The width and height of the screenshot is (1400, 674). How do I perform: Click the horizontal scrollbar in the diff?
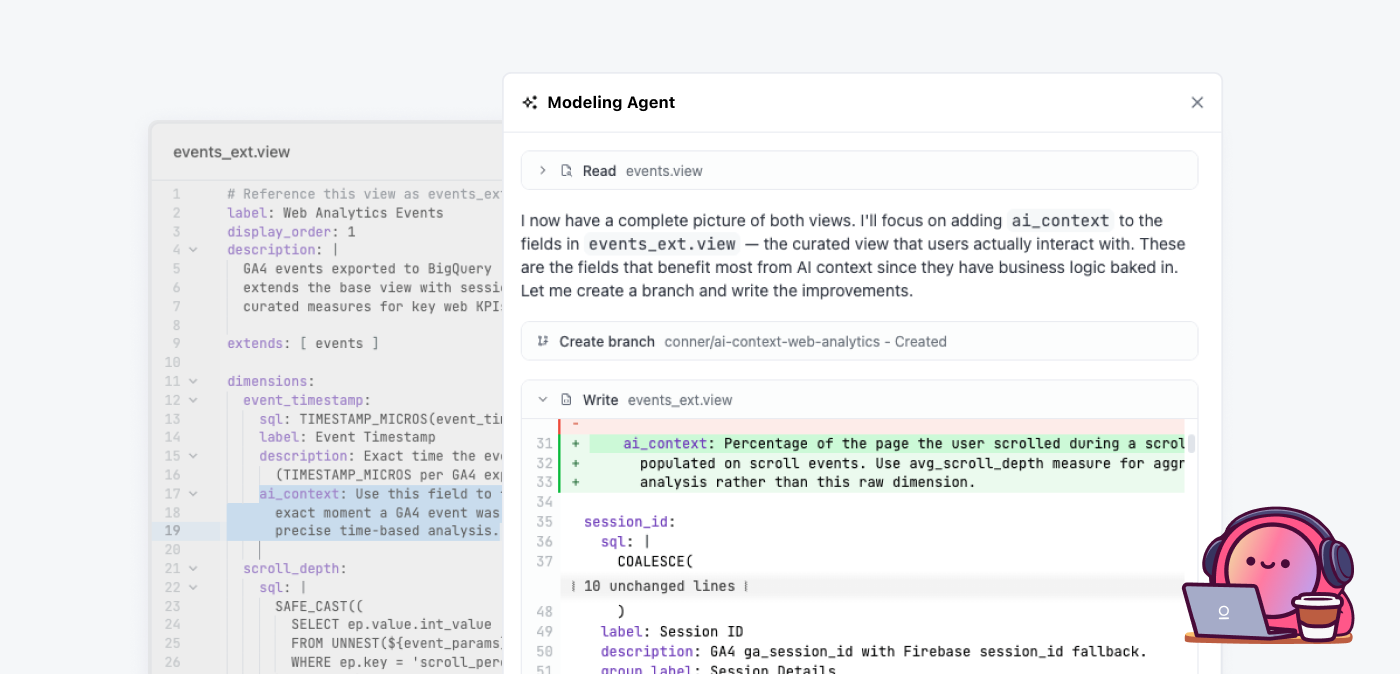[1191, 443]
